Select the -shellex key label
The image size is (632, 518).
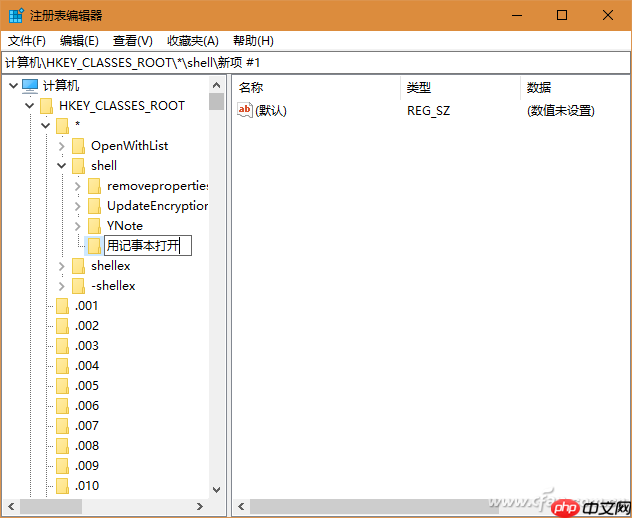113,286
